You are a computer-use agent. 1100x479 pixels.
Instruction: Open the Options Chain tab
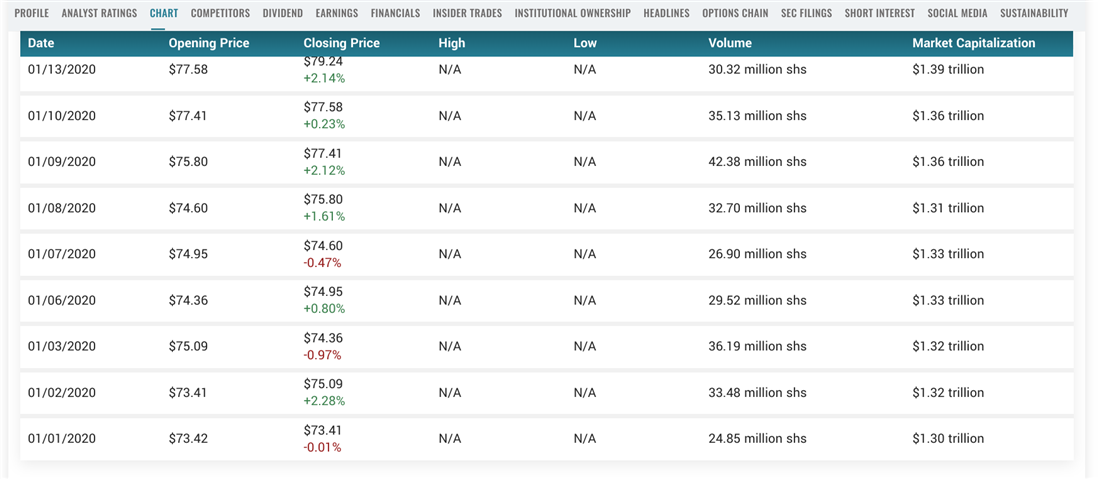coord(735,13)
